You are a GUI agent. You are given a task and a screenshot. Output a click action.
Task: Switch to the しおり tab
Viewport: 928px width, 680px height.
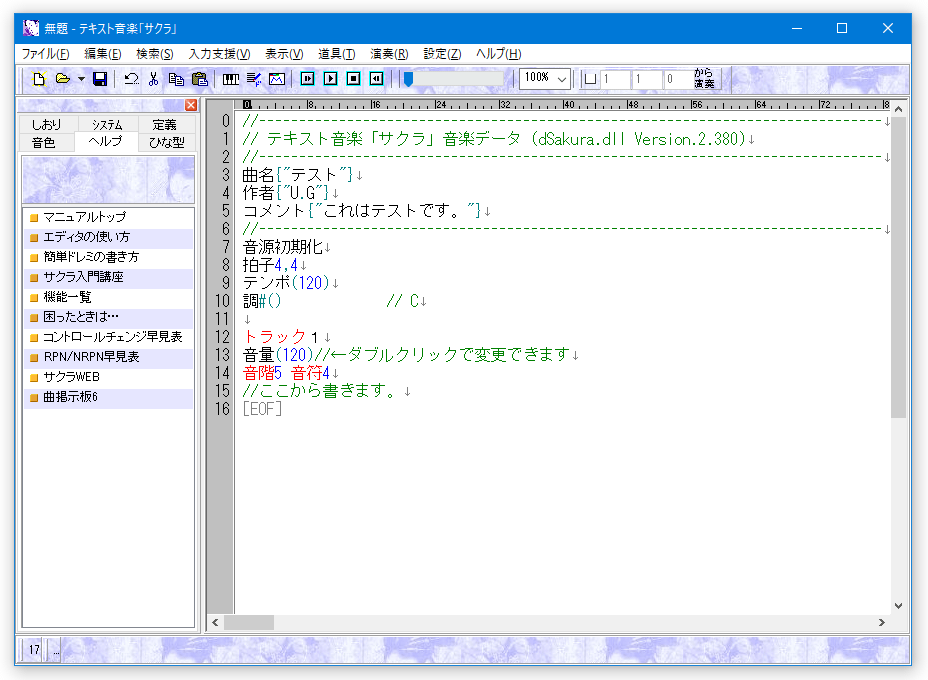pyautogui.click(x=46, y=124)
